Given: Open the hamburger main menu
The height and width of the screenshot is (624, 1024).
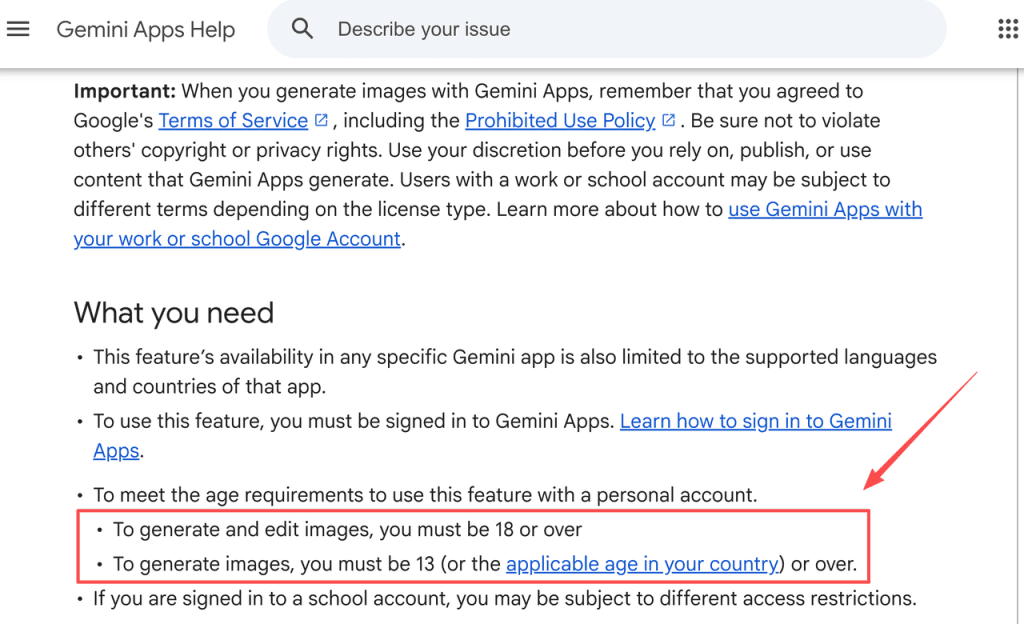Looking at the screenshot, I should [18, 29].
